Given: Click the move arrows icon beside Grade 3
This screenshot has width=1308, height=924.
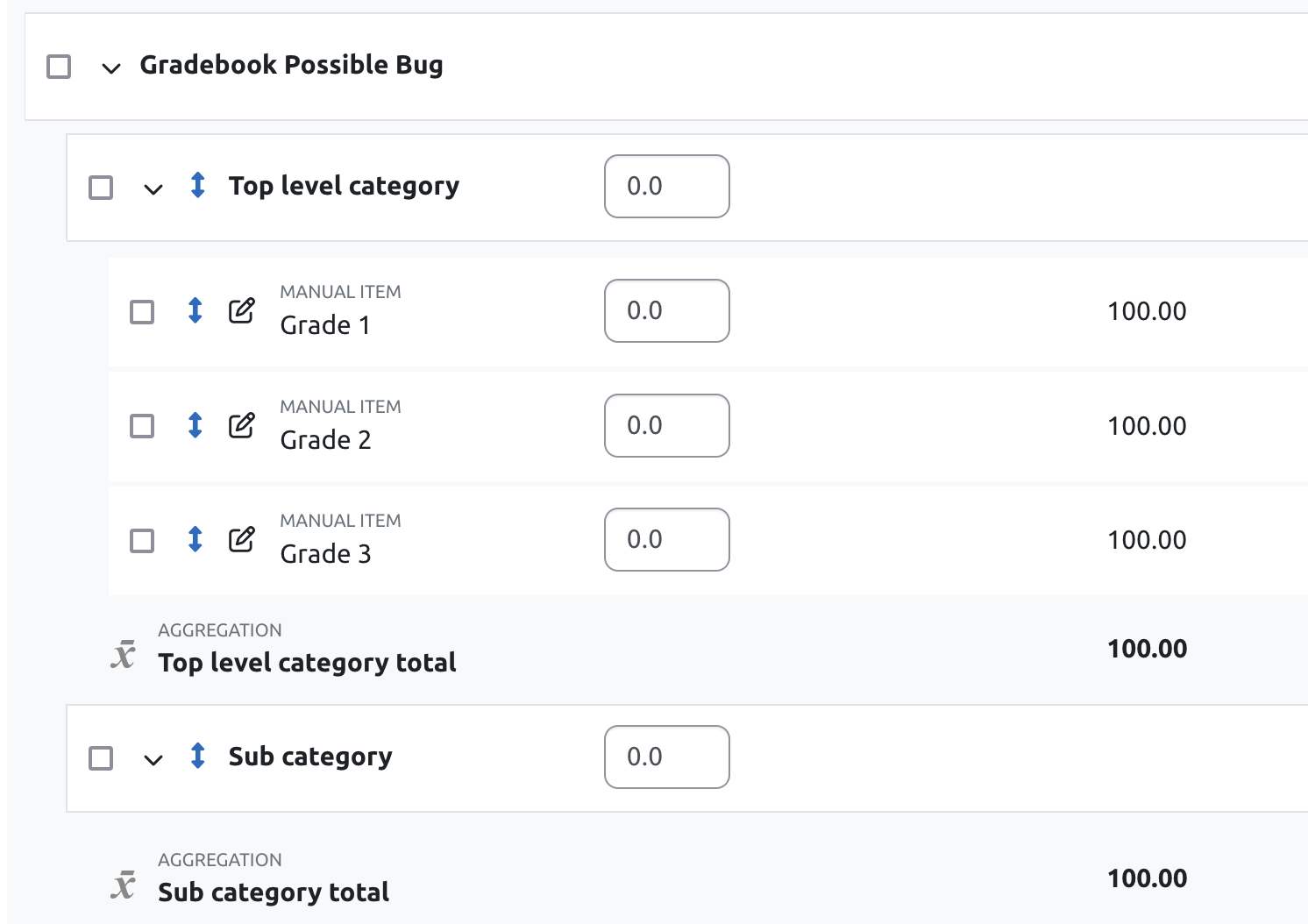Looking at the screenshot, I should pyautogui.click(x=195, y=539).
